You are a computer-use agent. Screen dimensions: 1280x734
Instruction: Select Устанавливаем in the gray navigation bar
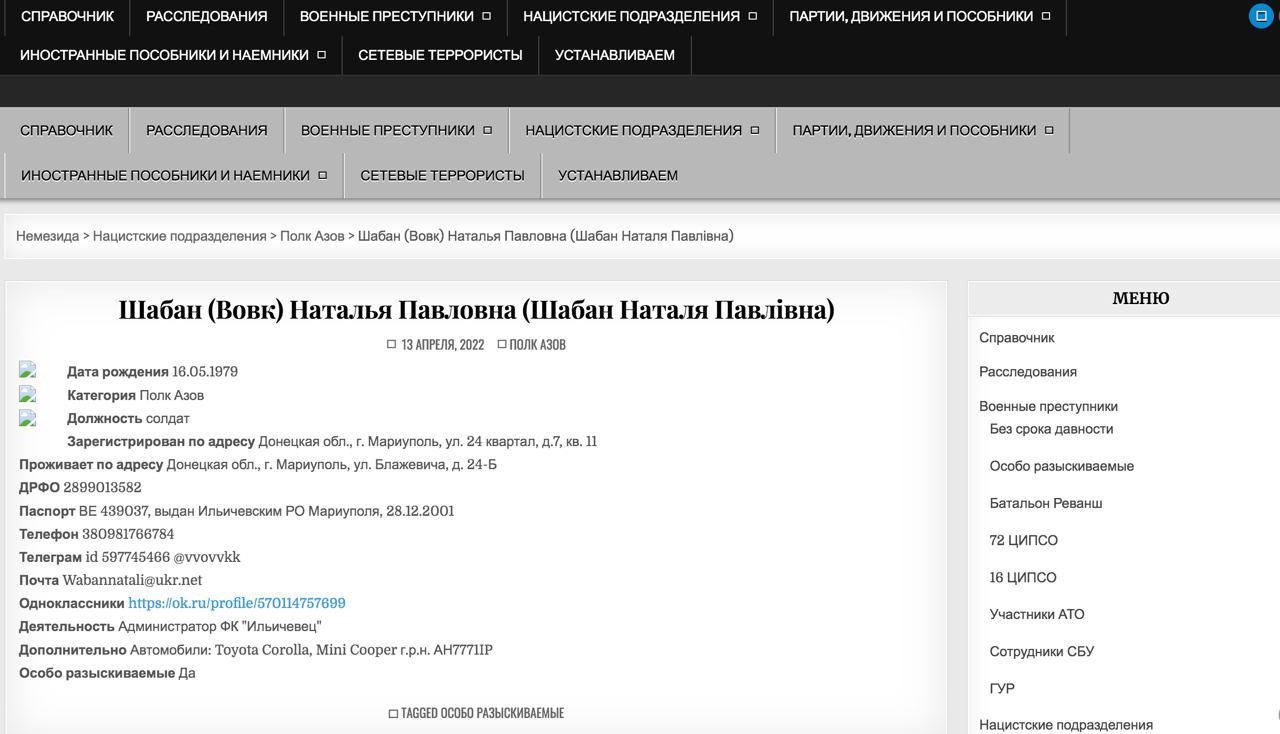tap(617, 175)
